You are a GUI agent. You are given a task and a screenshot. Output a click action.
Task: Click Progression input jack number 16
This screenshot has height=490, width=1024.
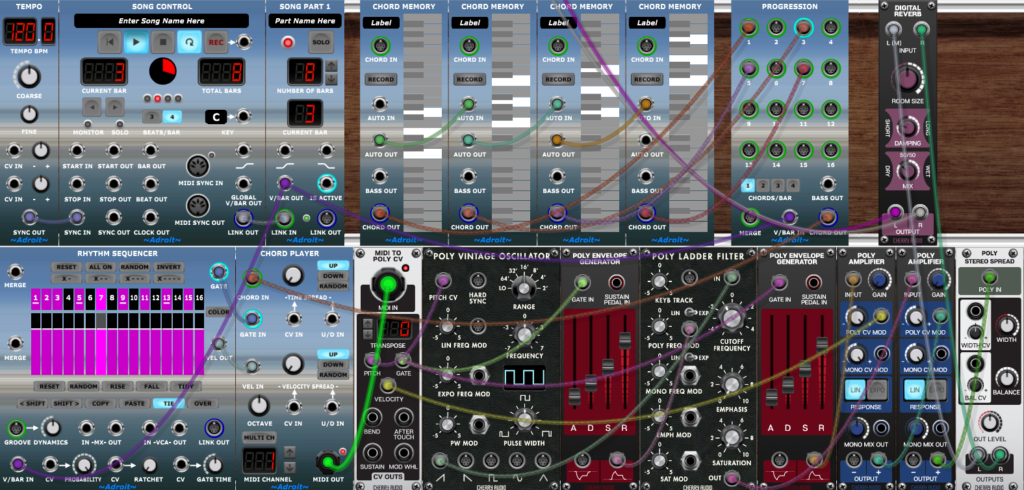point(831,150)
